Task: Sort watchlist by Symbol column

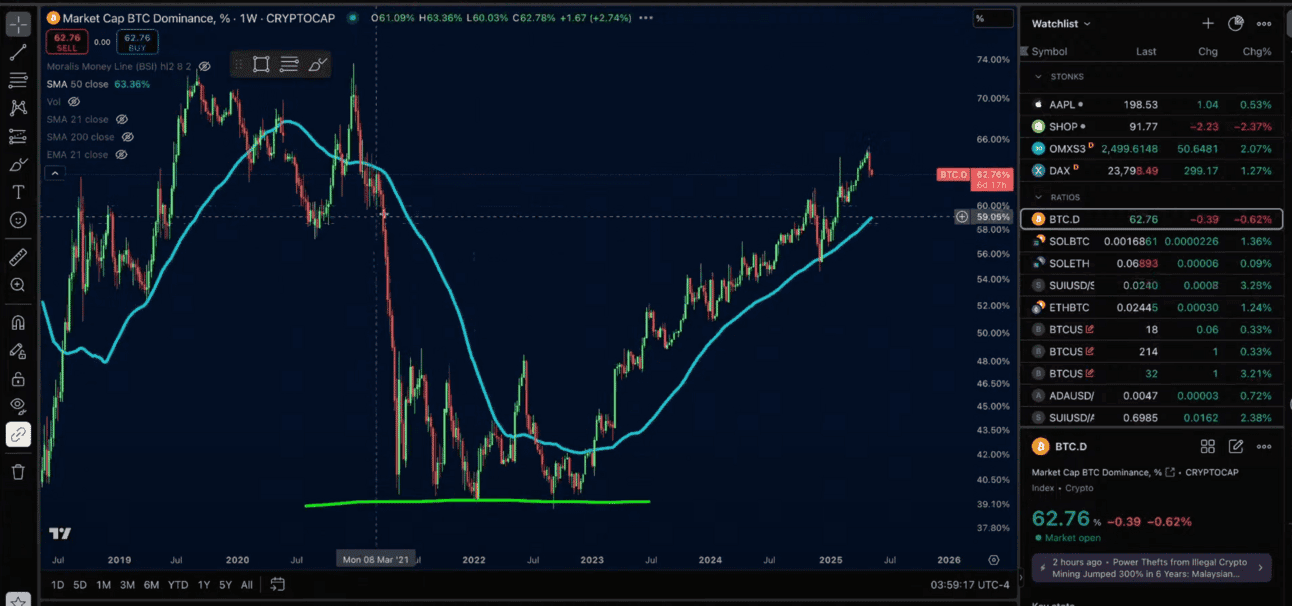Action: click(1049, 51)
